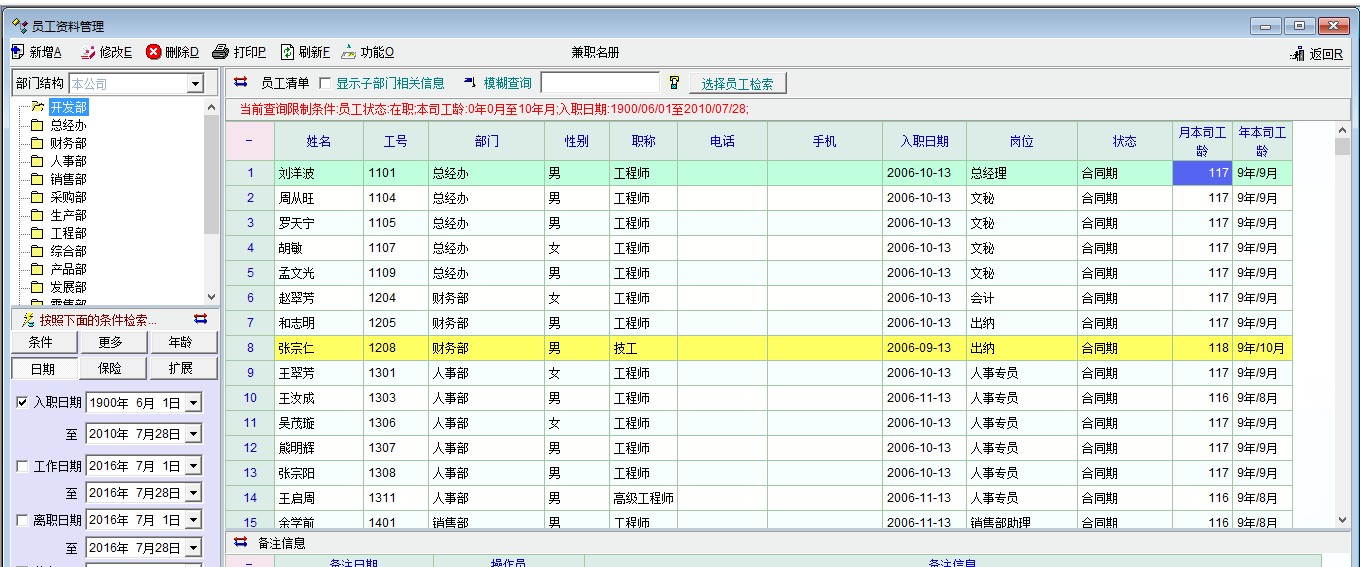Click the 总经办 folder icon in department tree

37,126
